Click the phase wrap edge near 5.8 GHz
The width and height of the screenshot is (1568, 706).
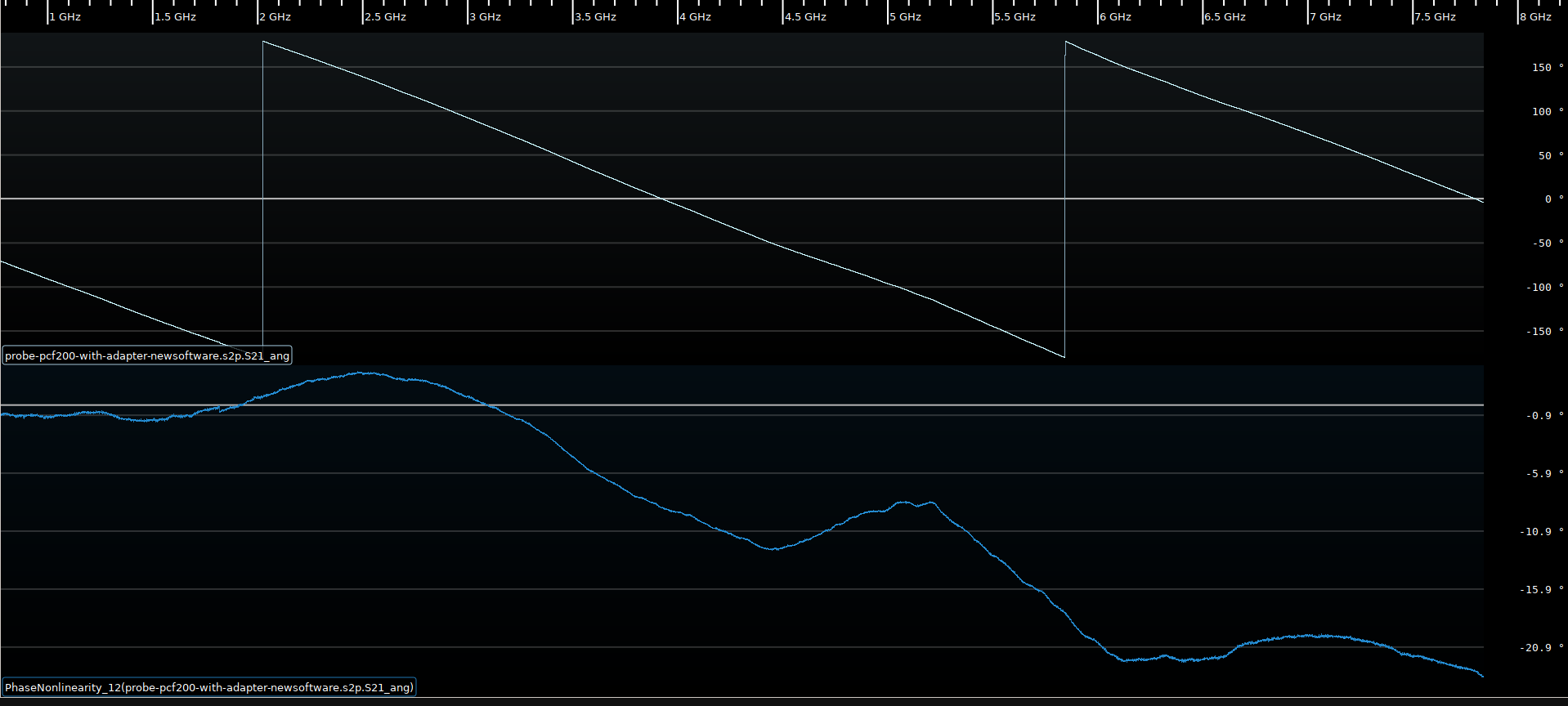1064,199
